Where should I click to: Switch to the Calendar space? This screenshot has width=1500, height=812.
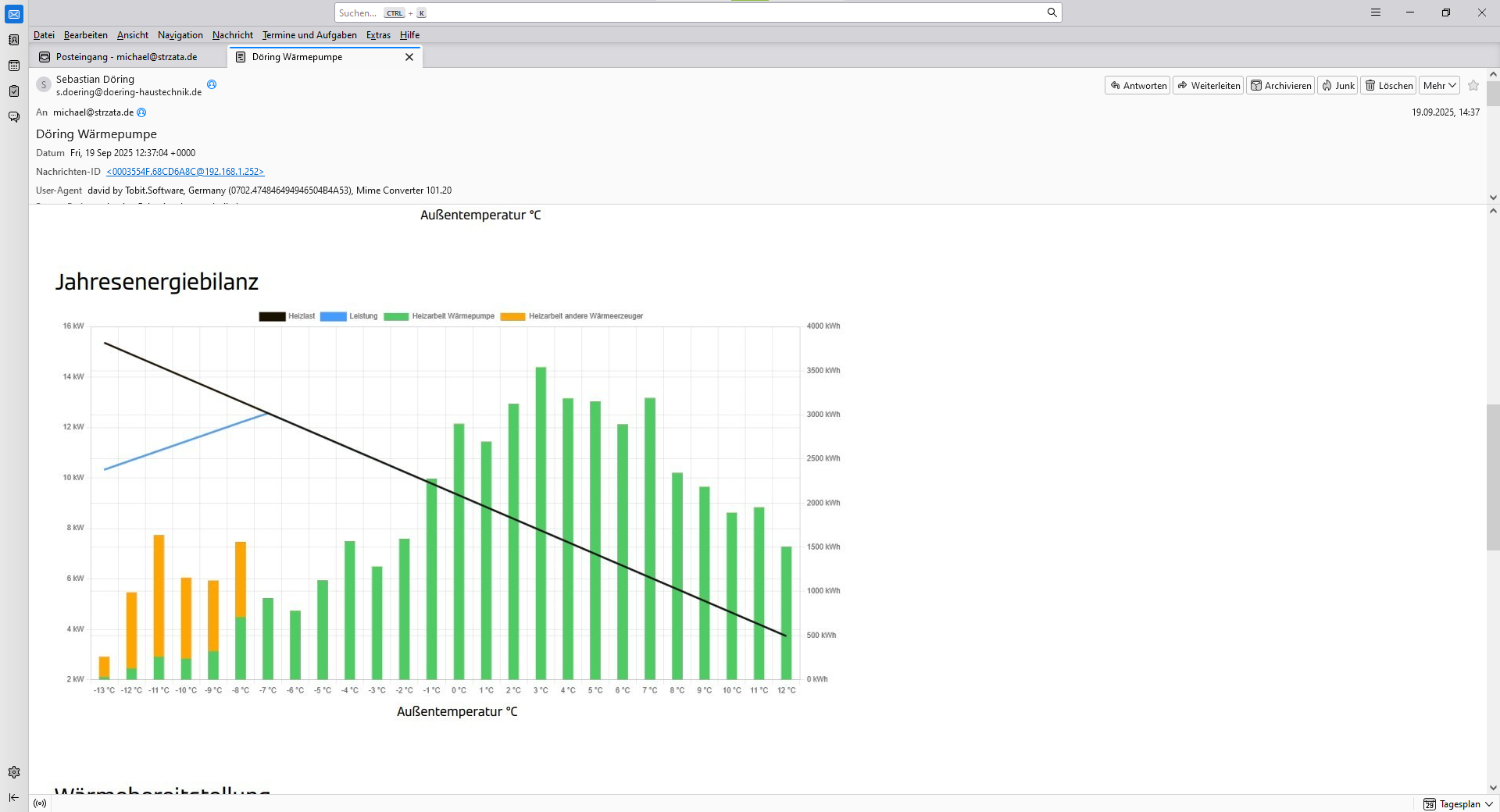14,66
